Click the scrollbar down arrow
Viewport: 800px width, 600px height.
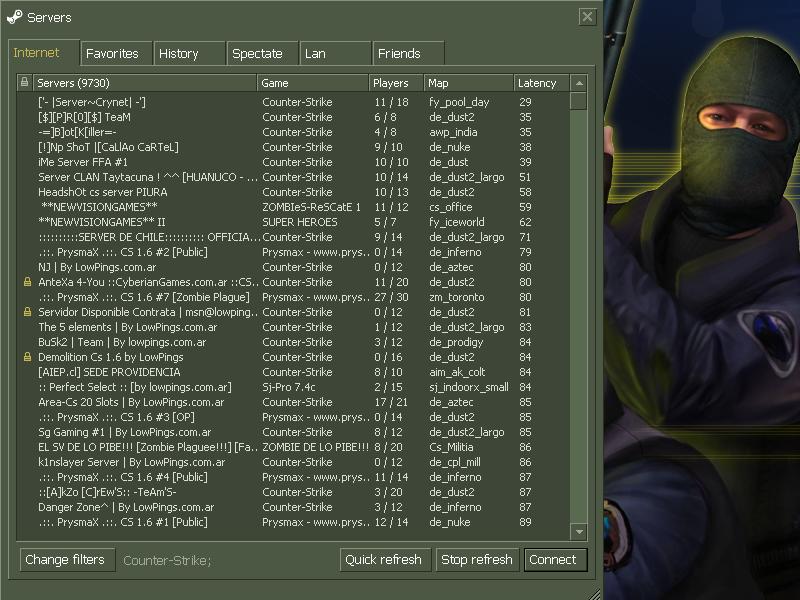(x=579, y=532)
